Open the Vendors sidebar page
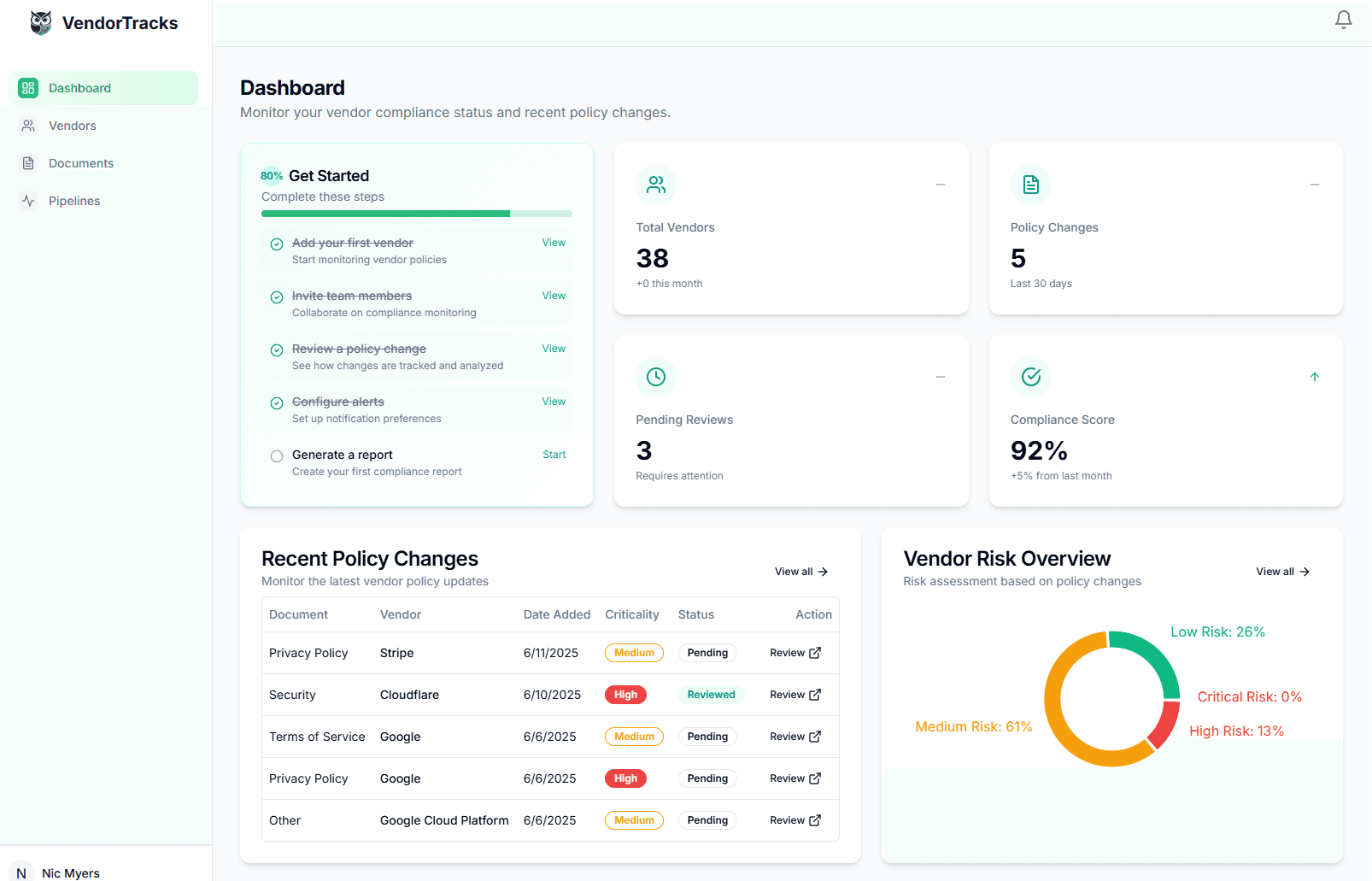The height and width of the screenshot is (881, 1372). 73,126
